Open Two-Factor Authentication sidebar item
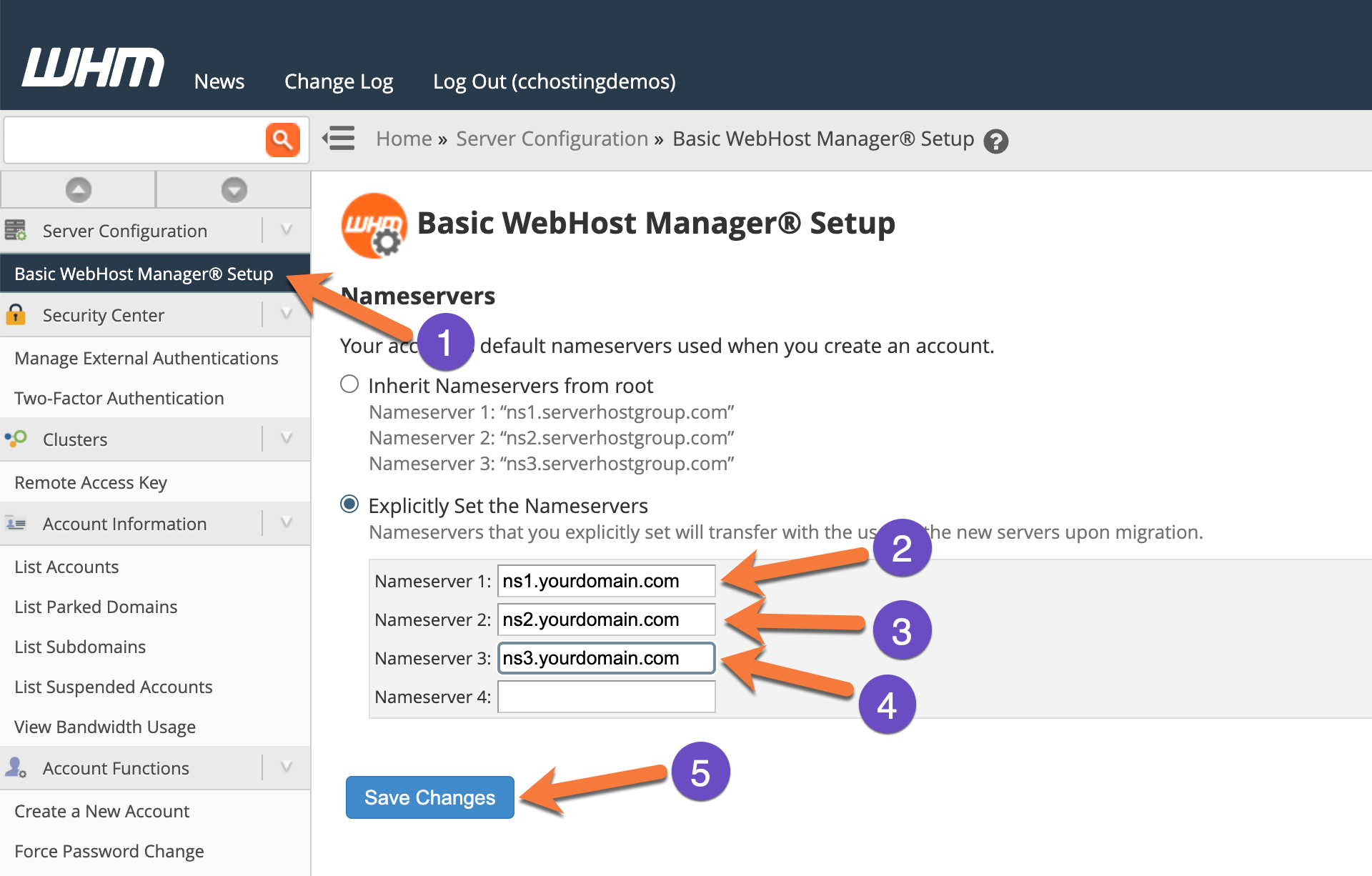The height and width of the screenshot is (876, 1372). (119, 398)
